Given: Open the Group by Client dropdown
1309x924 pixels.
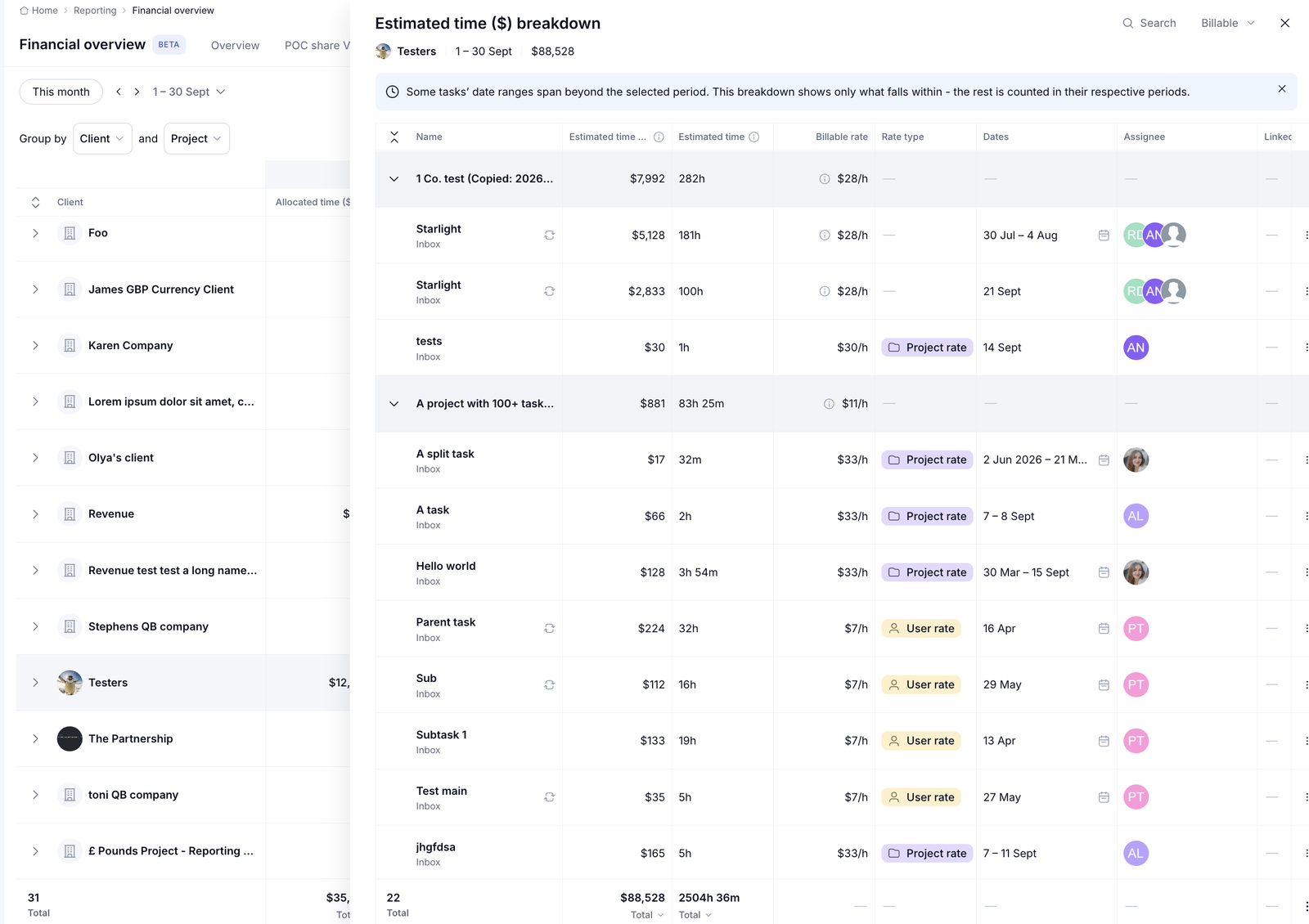Looking at the screenshot, I should tap(102, 139).
